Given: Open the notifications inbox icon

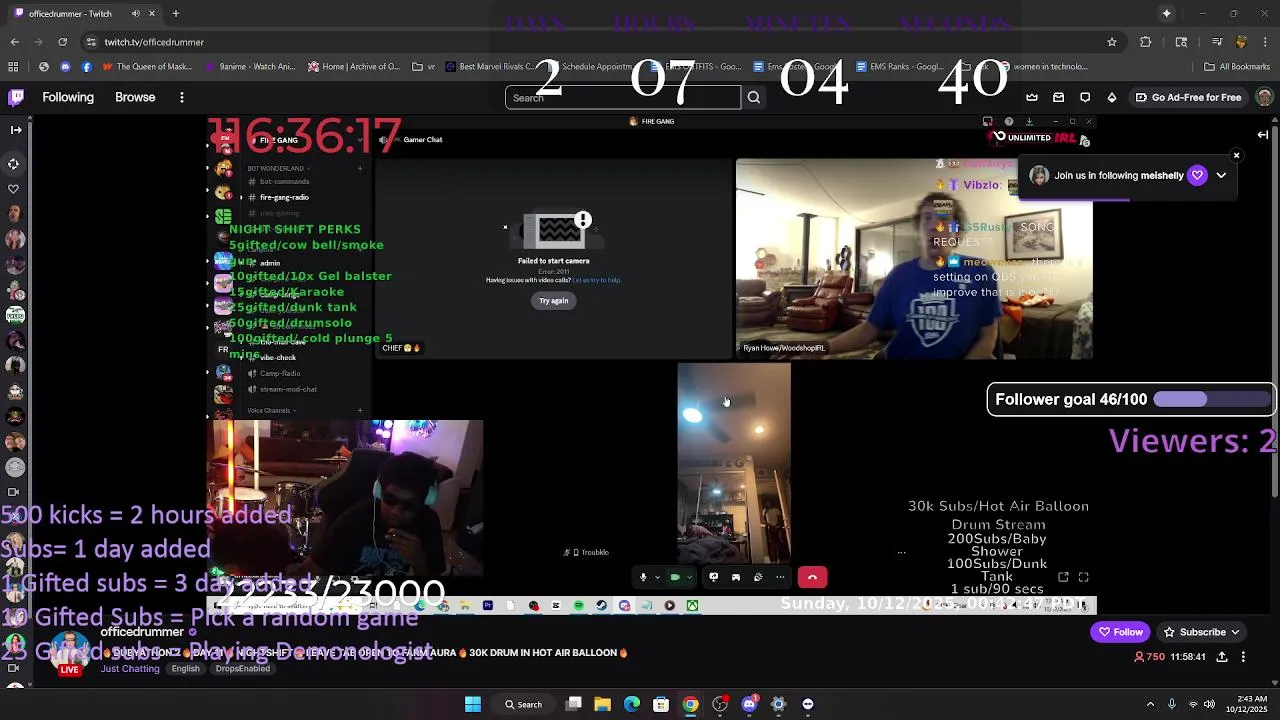Looking at the screenshot, I should pyautogui.click(x=1058, y=97).
